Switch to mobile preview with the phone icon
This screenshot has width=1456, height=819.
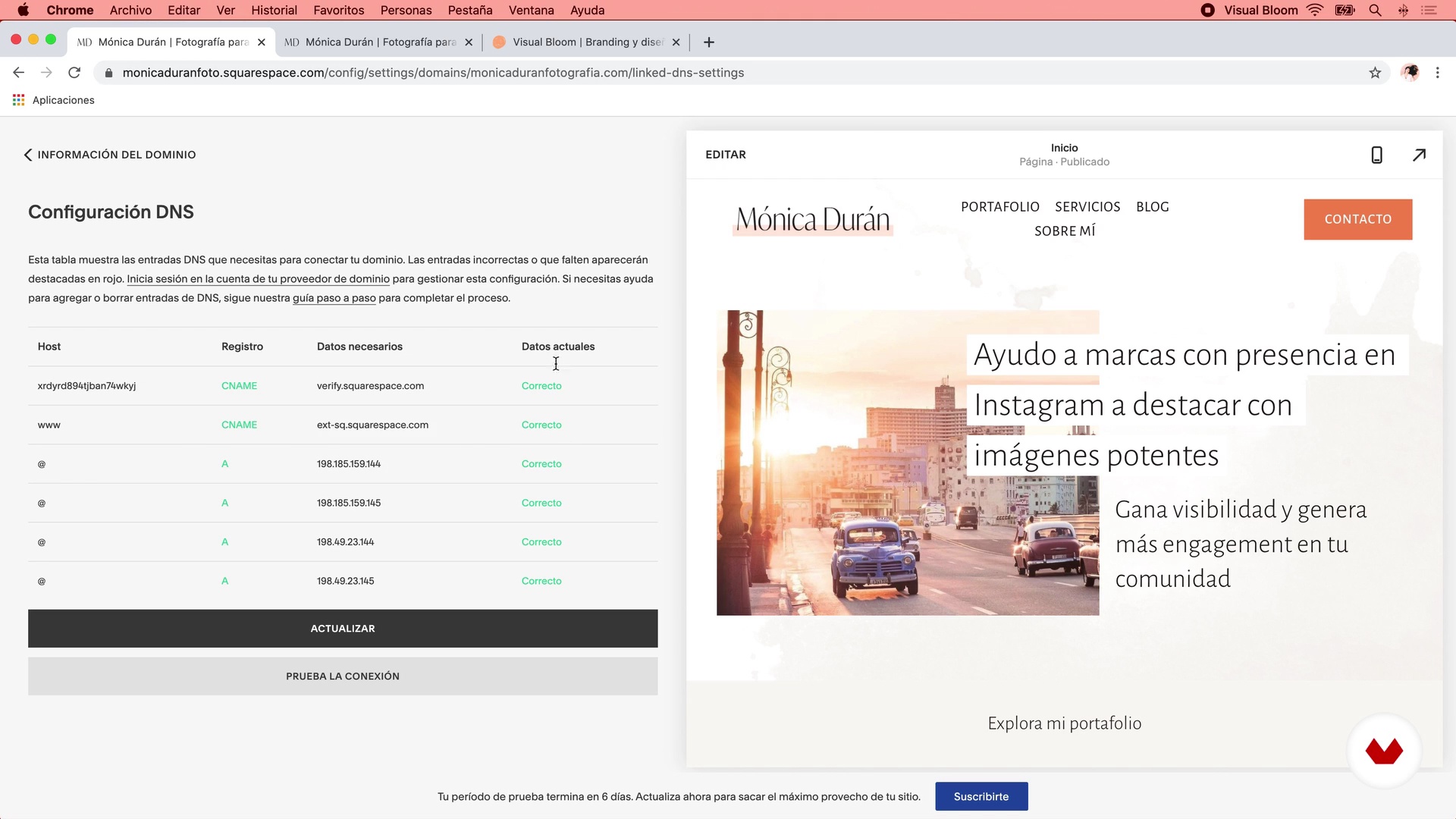[x=1377, y=155]
